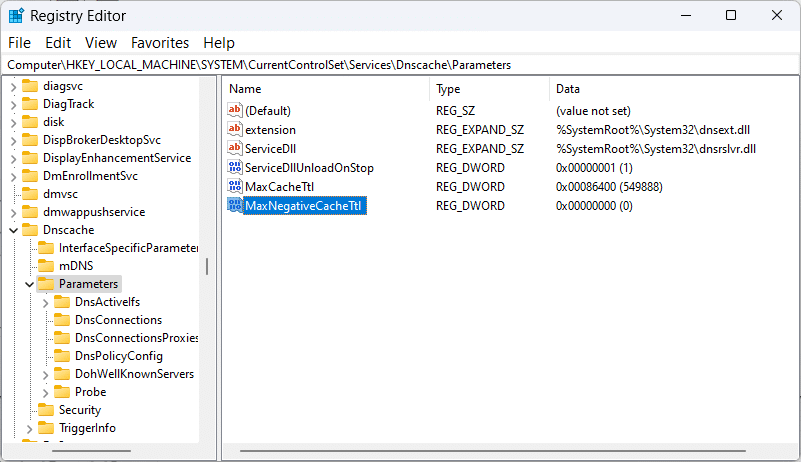Click the DiagTrack folder icon
Viewport: 801px width, 462px height.
coord(30,104)
